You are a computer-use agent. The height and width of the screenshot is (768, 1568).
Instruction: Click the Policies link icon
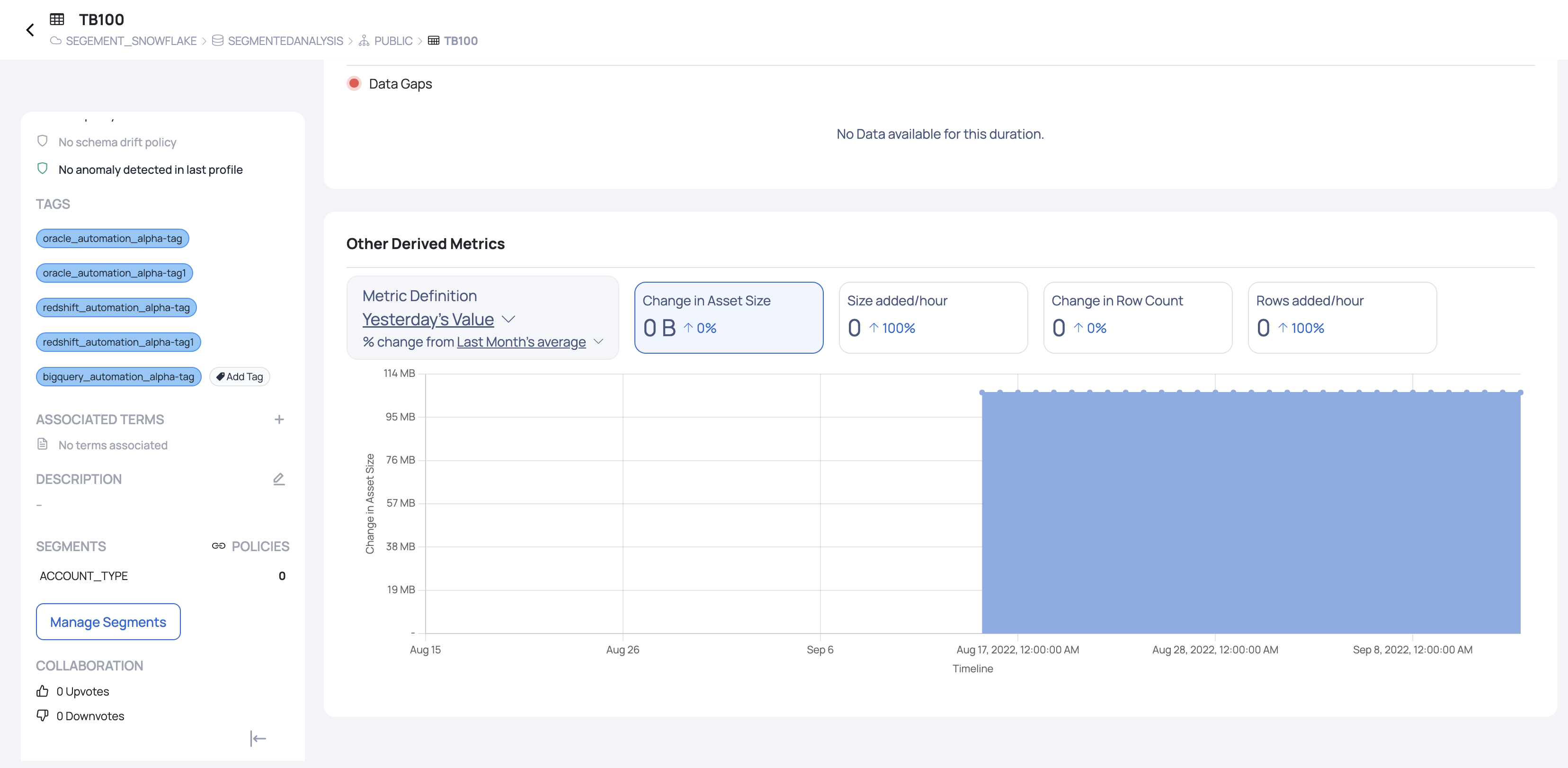pyautogui.click(x=218, y=546)
